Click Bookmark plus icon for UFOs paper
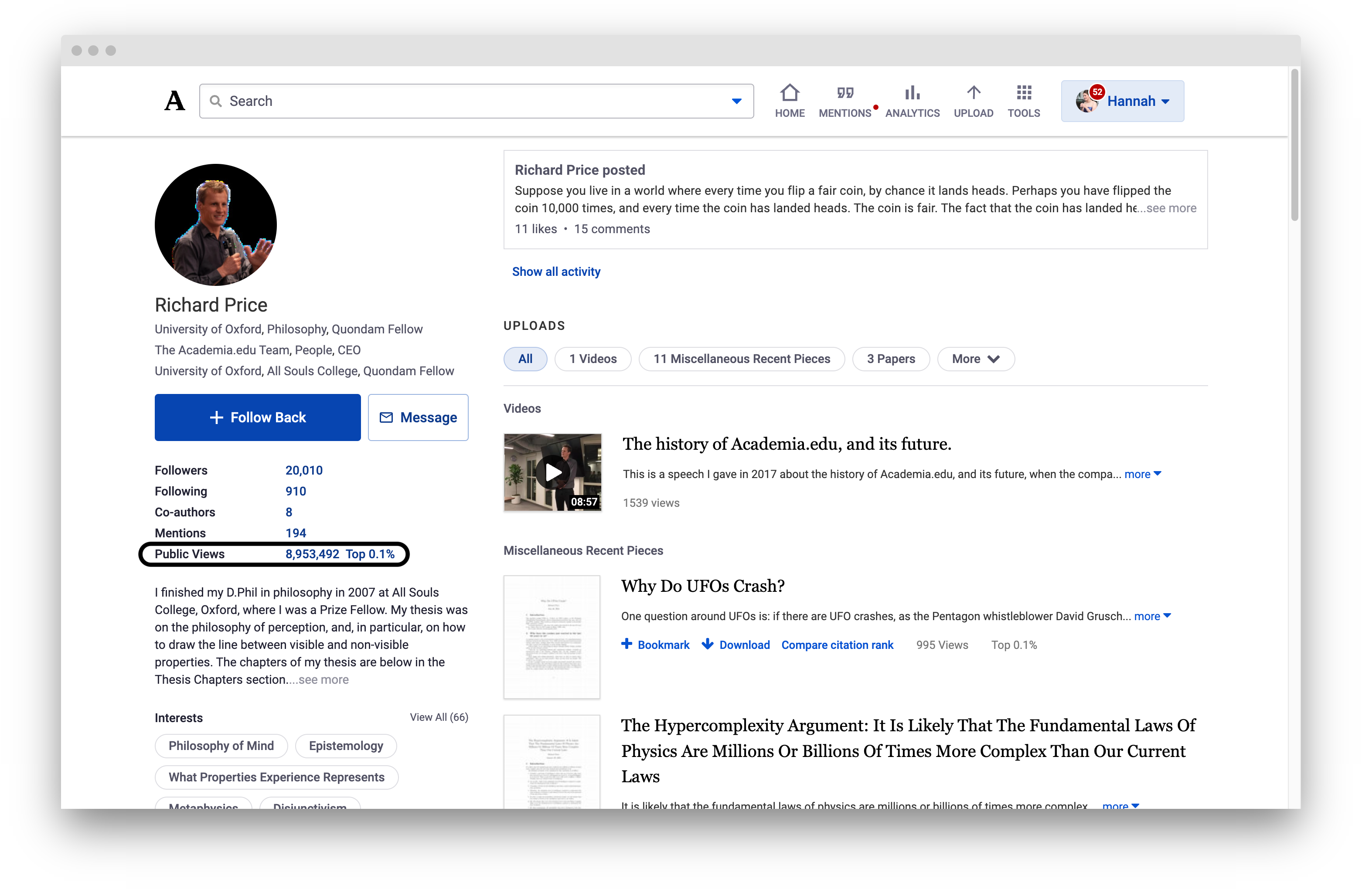This screenshot has height=896, width=1362. point(627,644)
